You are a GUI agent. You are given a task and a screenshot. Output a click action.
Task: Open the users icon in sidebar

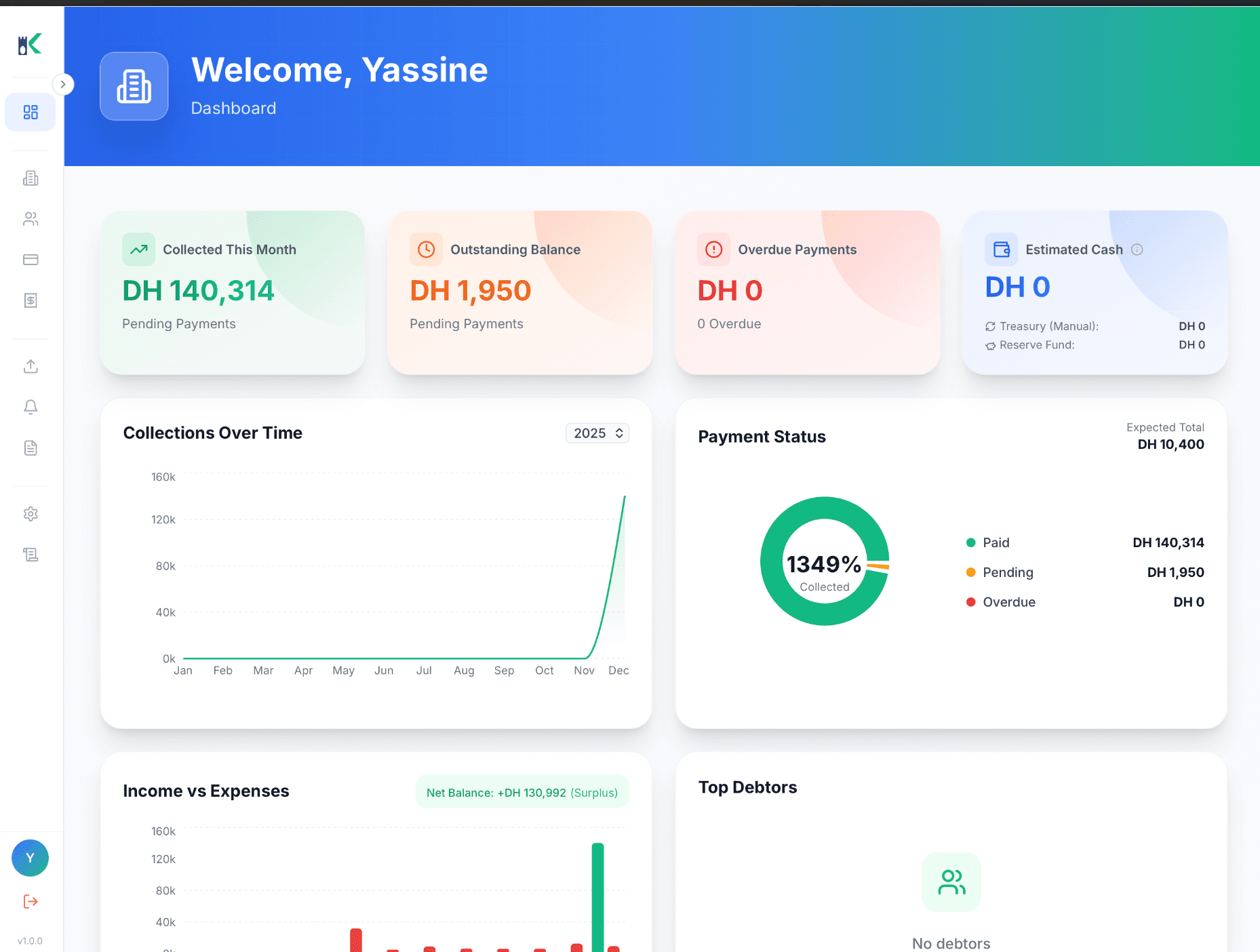(x=31, y=219)
